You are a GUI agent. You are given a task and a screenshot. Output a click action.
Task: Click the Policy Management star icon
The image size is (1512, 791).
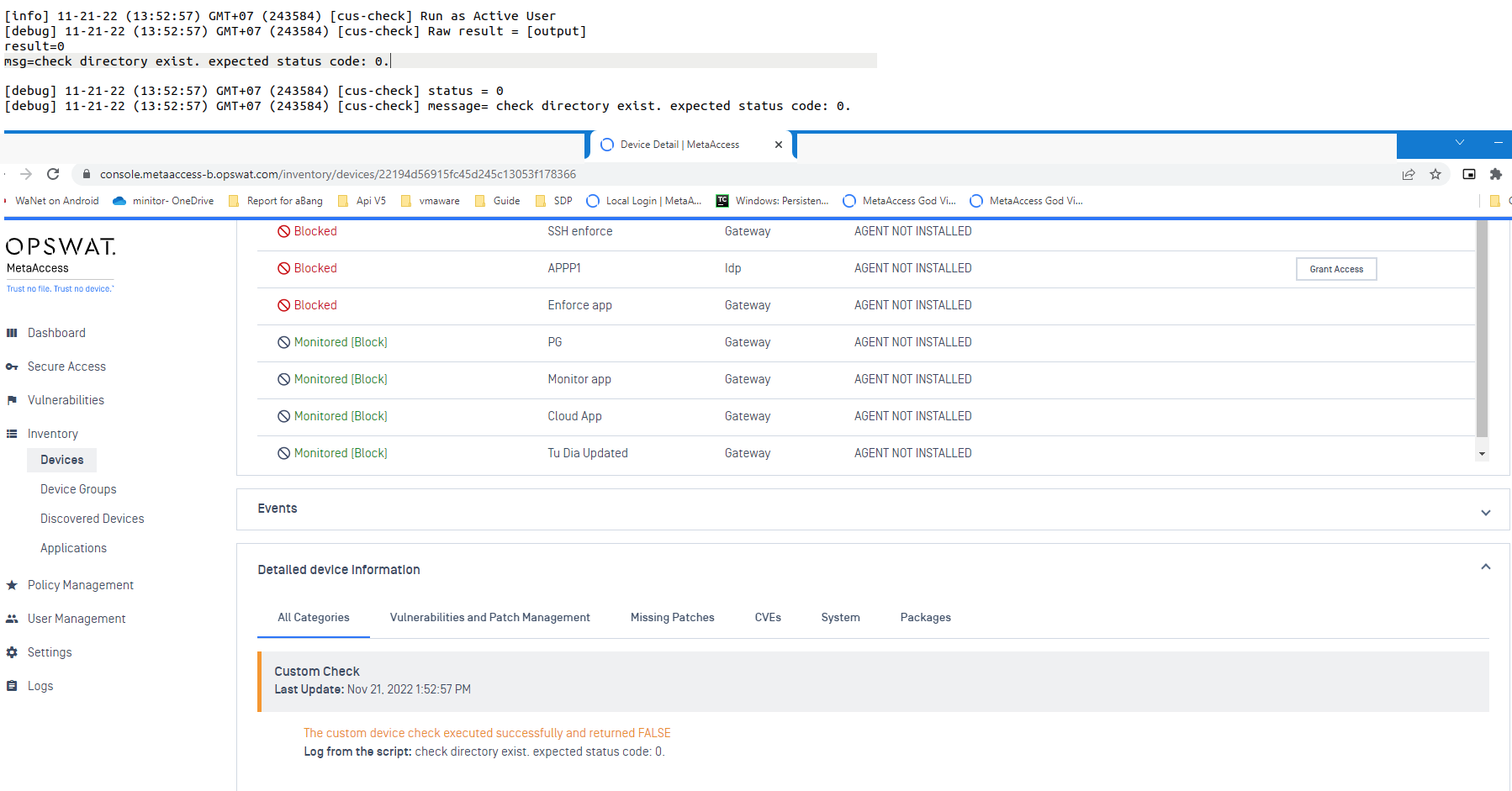click(x=12, y=585)
